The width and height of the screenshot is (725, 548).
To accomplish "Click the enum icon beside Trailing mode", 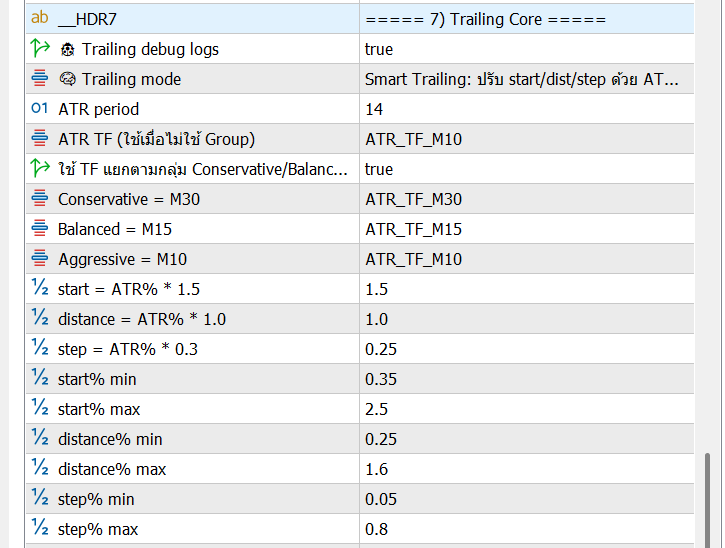I will pyautogui.click(x=40, y=79).
